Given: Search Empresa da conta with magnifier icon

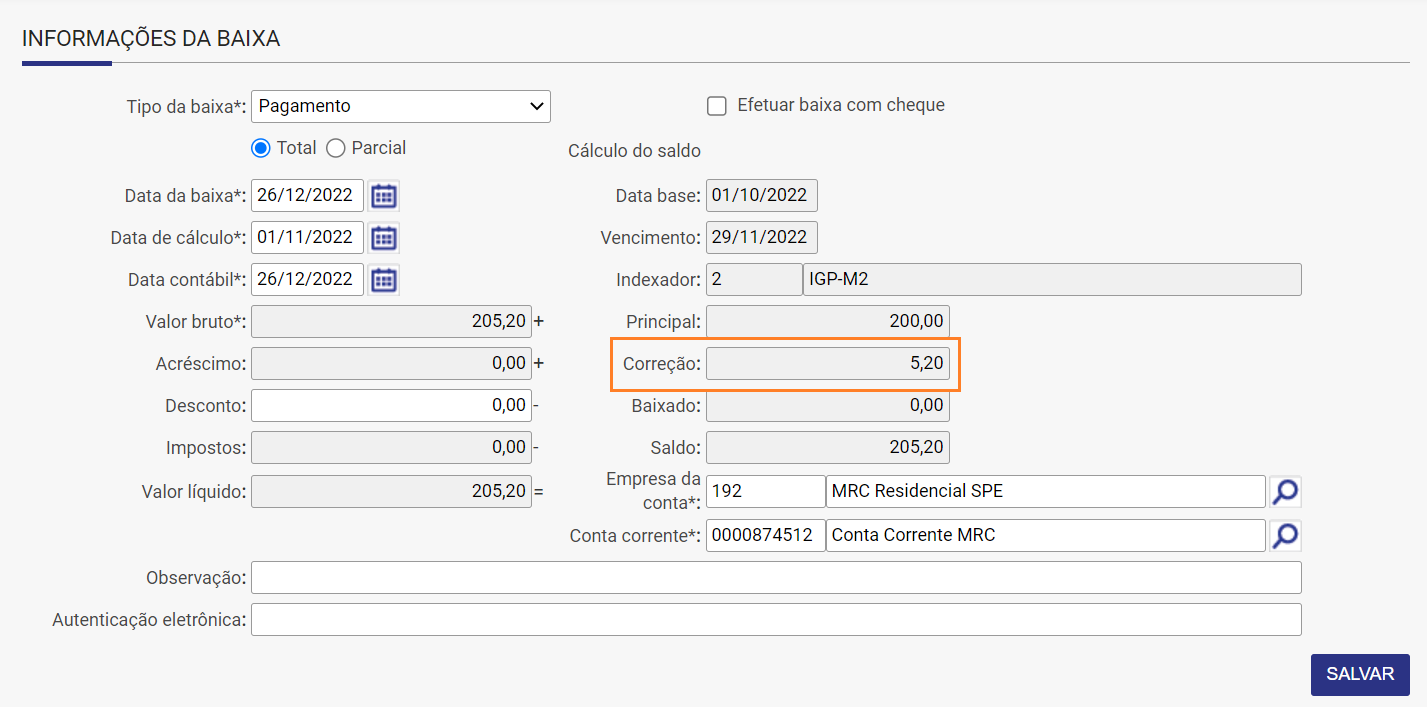Looking at the screenshot, I should tap(1285, 492).
